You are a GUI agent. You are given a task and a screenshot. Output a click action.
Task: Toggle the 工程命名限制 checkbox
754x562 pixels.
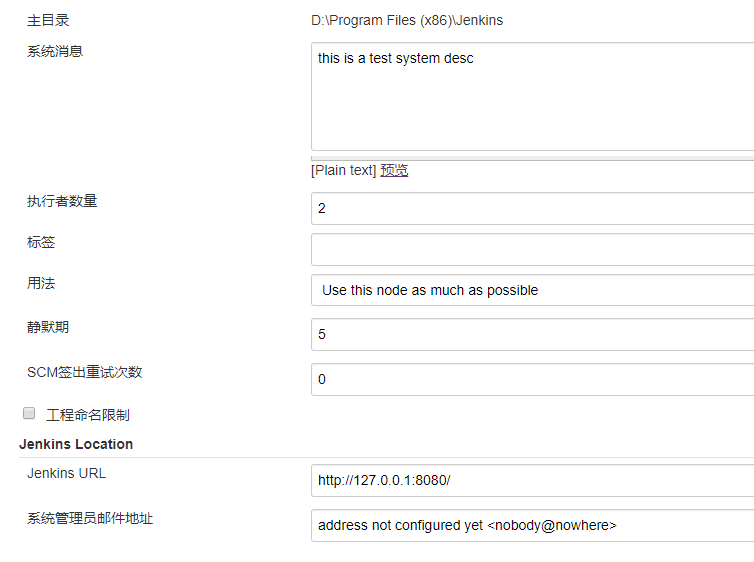pyautogui.click(x=29, y=413)
